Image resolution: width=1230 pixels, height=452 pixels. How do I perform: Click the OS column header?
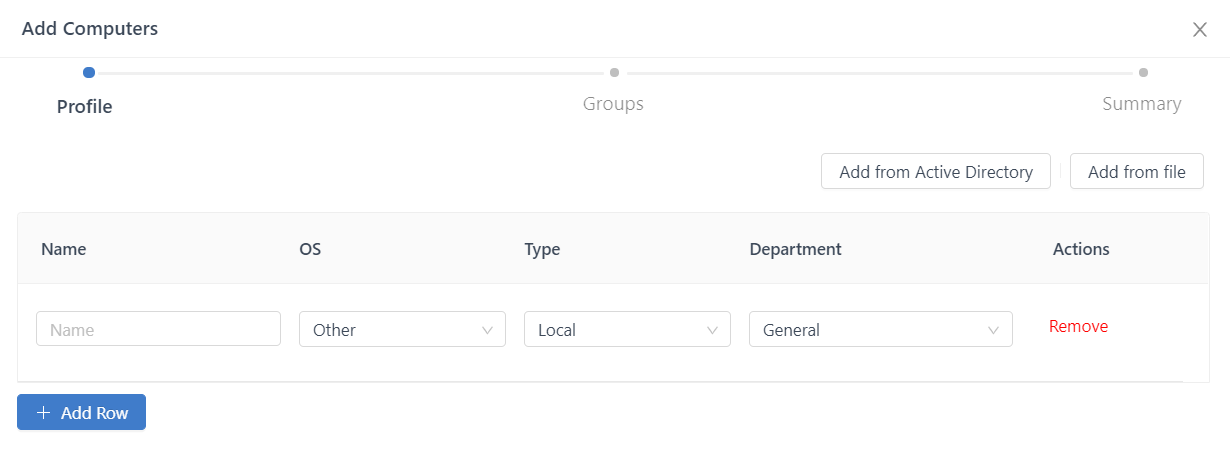pos(310,249)
